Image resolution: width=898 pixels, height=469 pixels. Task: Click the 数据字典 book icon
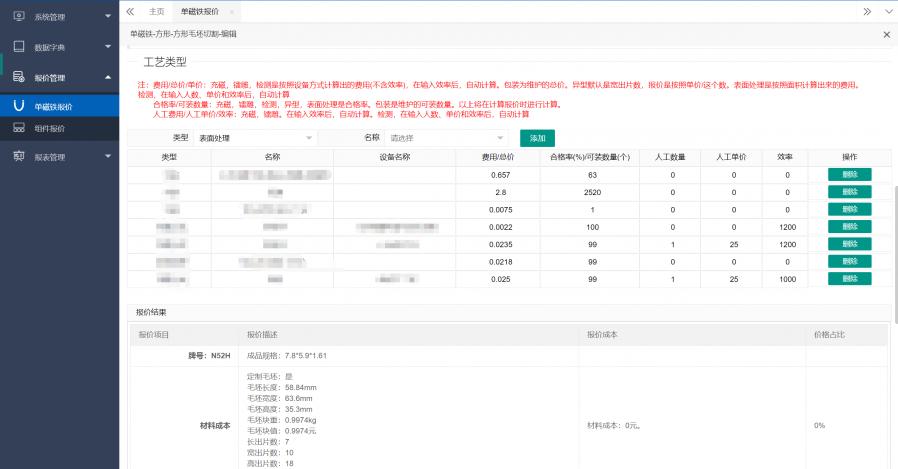click(18, 47)
